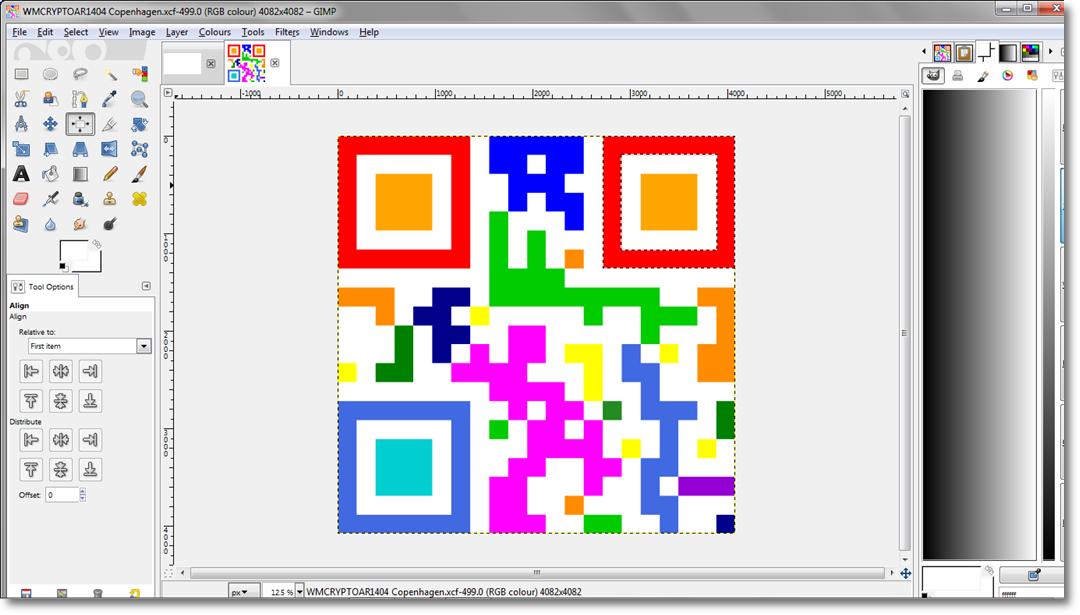
Task: Select the Smudge tool
Action: (80, 224)
